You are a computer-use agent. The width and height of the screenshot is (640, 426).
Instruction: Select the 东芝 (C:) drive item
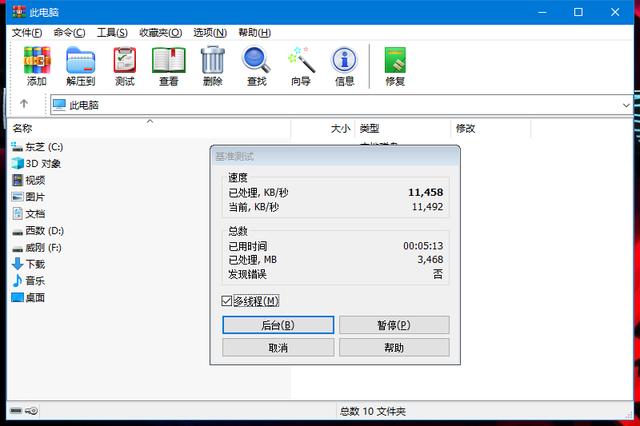(x=43, y=146)
